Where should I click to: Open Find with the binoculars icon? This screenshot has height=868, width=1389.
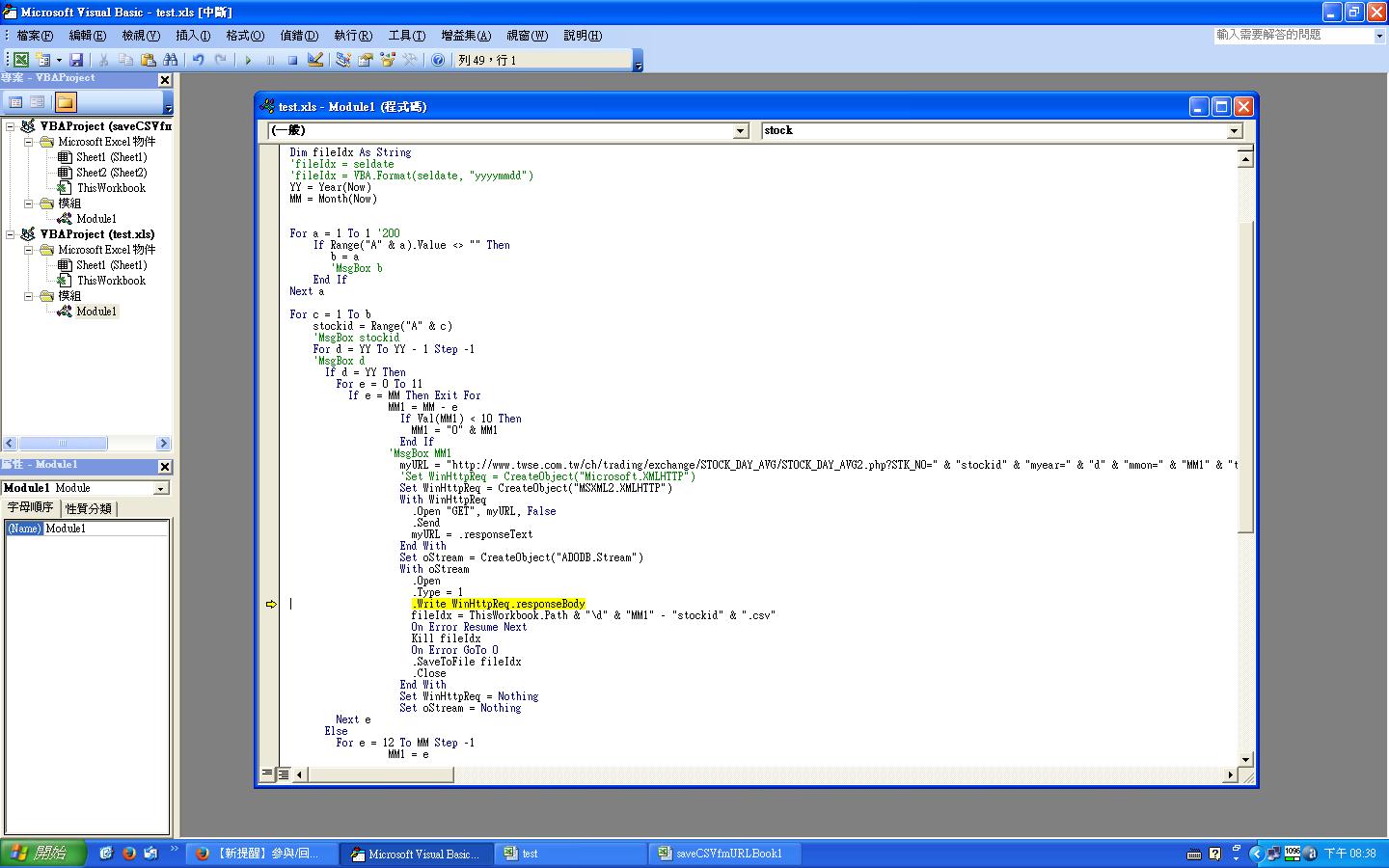(171, 60)
